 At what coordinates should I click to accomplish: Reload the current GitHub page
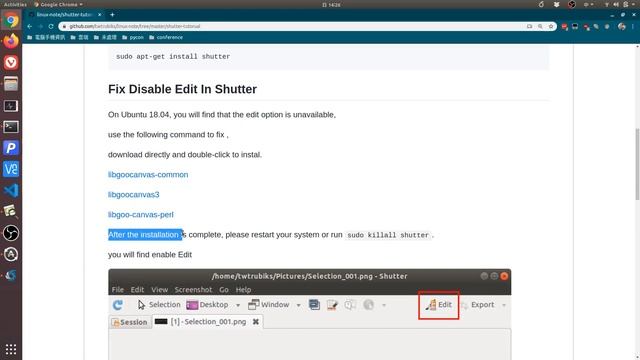click(x=51, y=26)
